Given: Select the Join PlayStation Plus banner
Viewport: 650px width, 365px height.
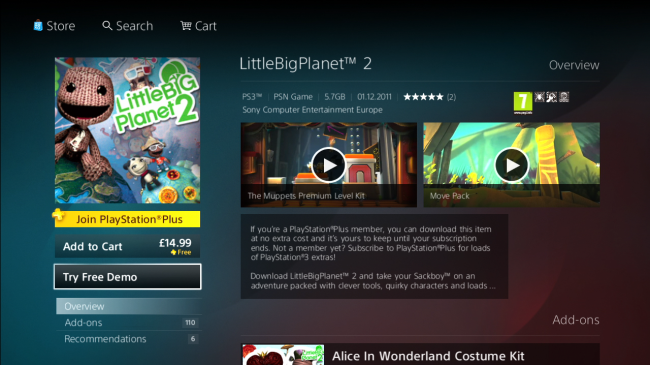Looking at the screenshot, I should (x=127, y=219).
